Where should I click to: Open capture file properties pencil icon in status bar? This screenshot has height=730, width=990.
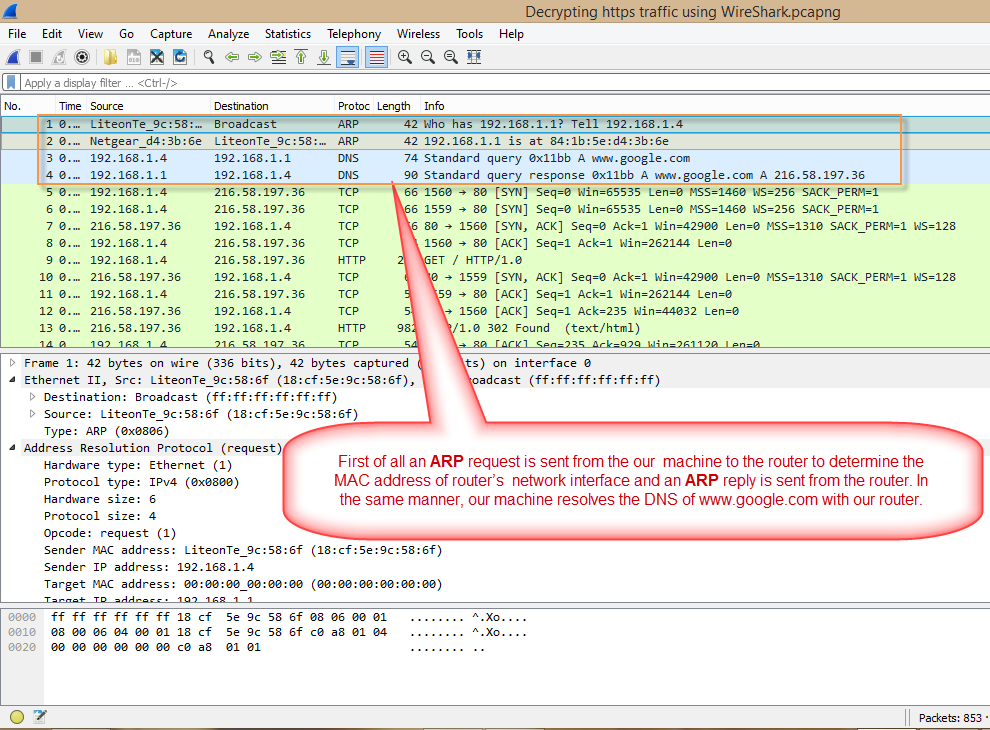(x=40, y=717)
